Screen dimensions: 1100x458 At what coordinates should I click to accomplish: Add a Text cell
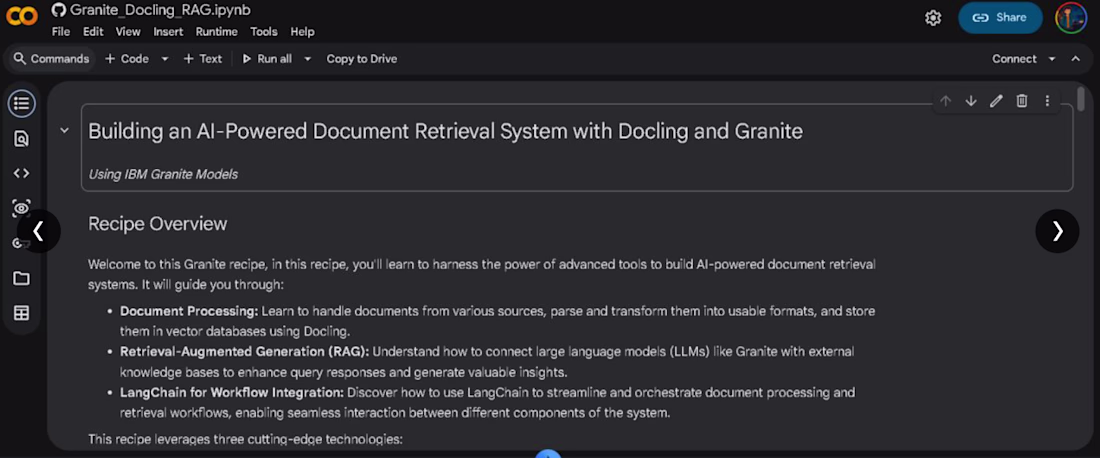pos(203,59)
